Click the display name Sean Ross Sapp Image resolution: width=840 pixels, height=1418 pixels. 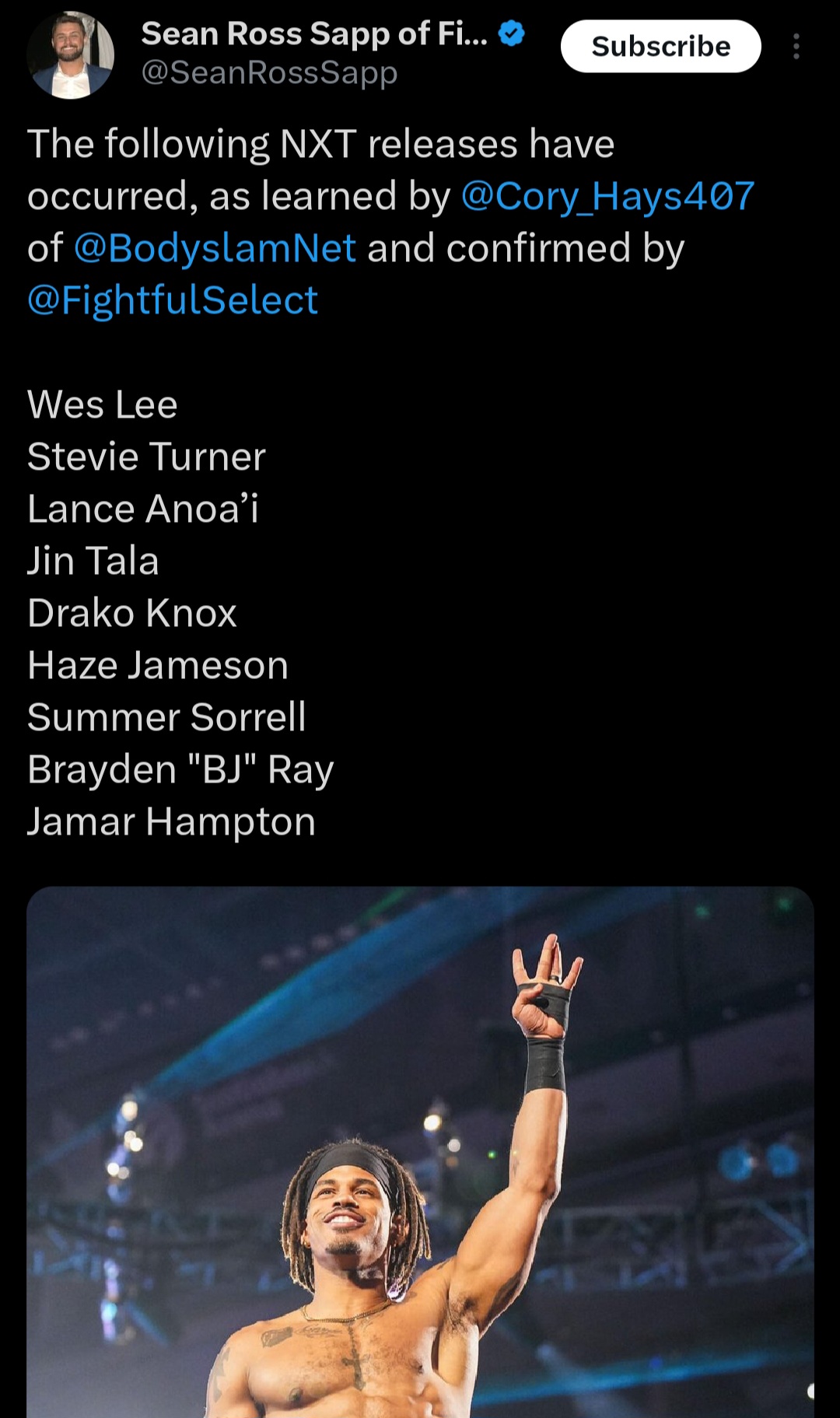pyautogui.click(x=314, y=33)
